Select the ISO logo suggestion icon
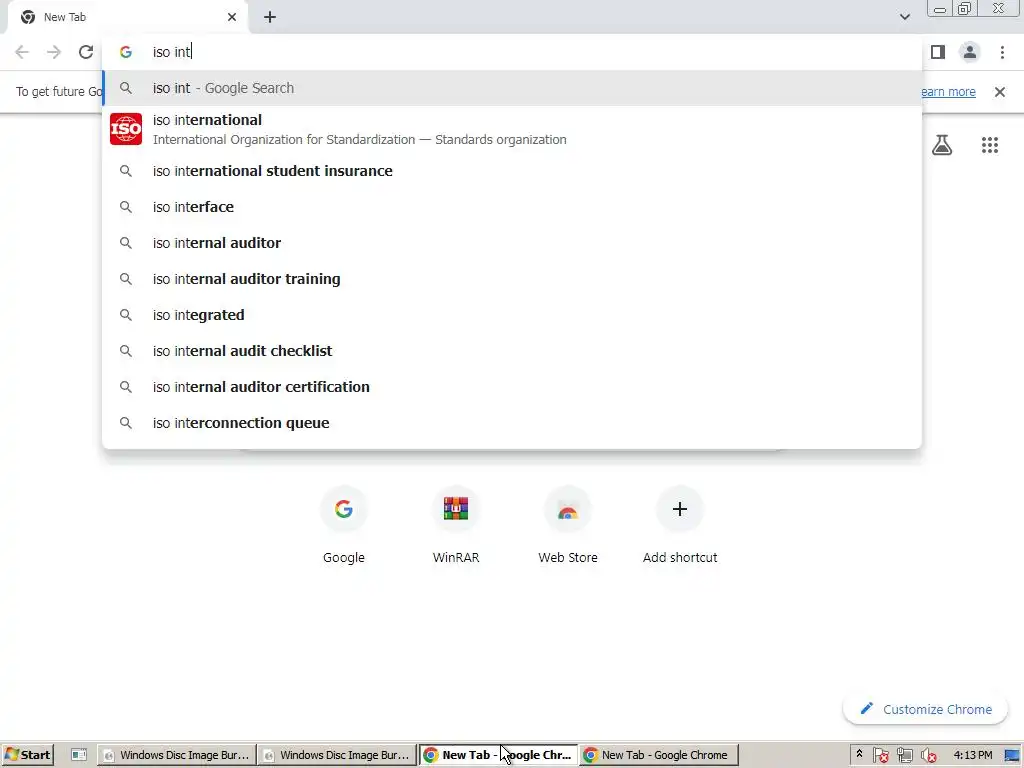The image size is (1024, 768). pos(126,129)
